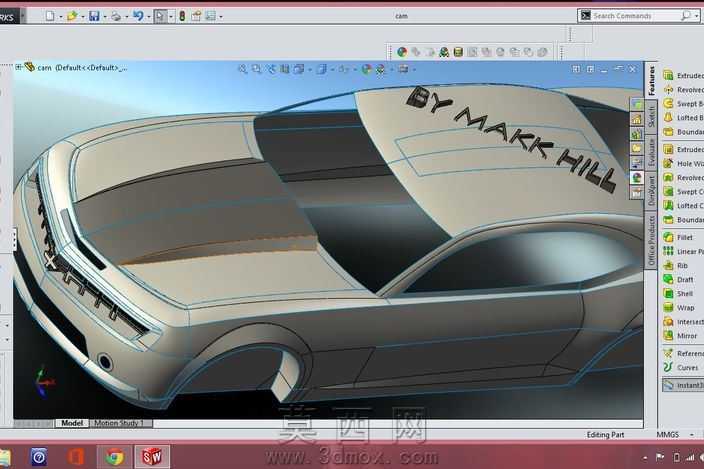The width and height of the screenshot is (704, 469).
Task: Click Edit Appearance sphere in the view toolbar
Action: [366, 69]
